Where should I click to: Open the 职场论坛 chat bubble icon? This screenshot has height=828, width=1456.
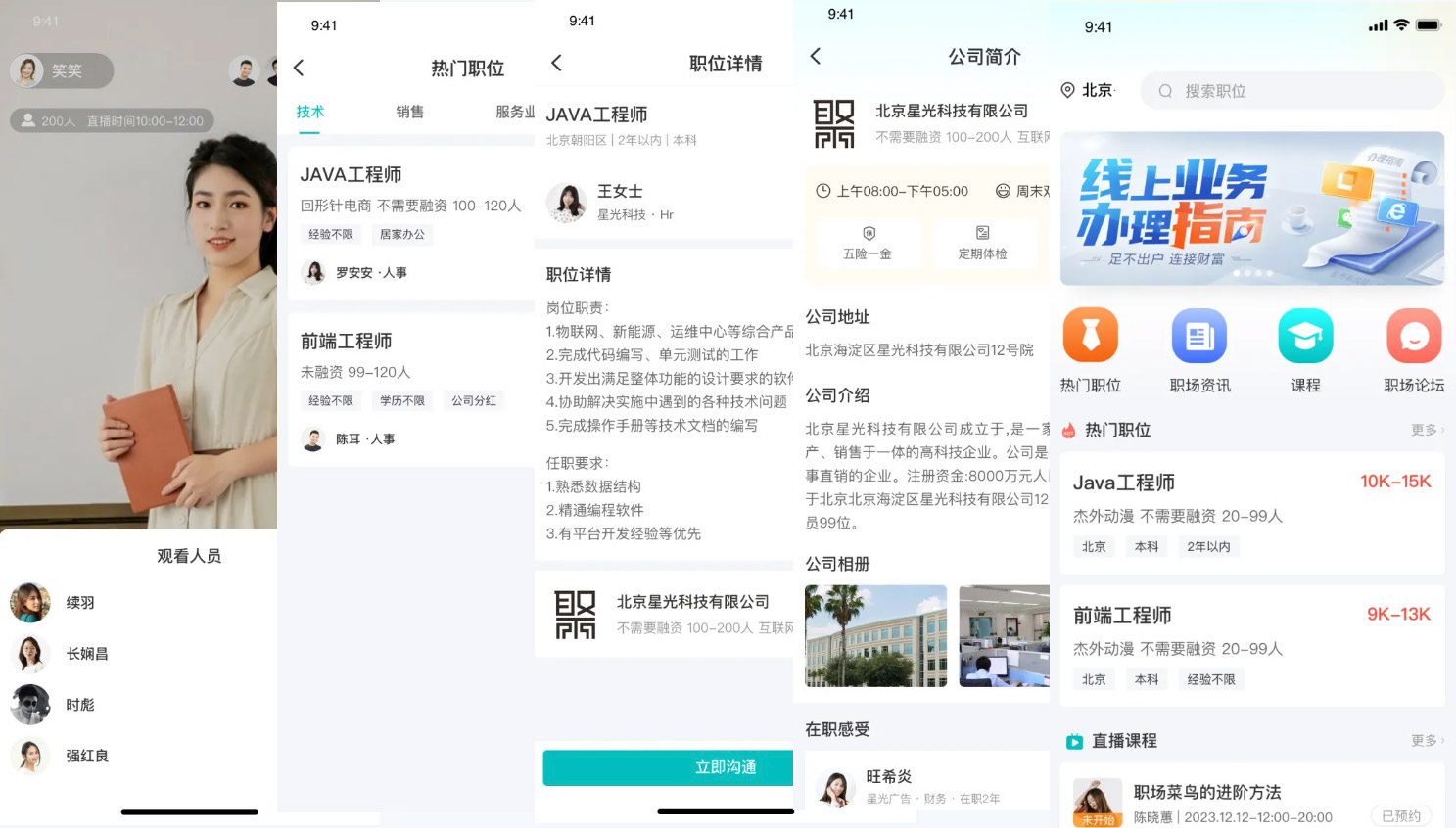click(x=1413, y=336)
